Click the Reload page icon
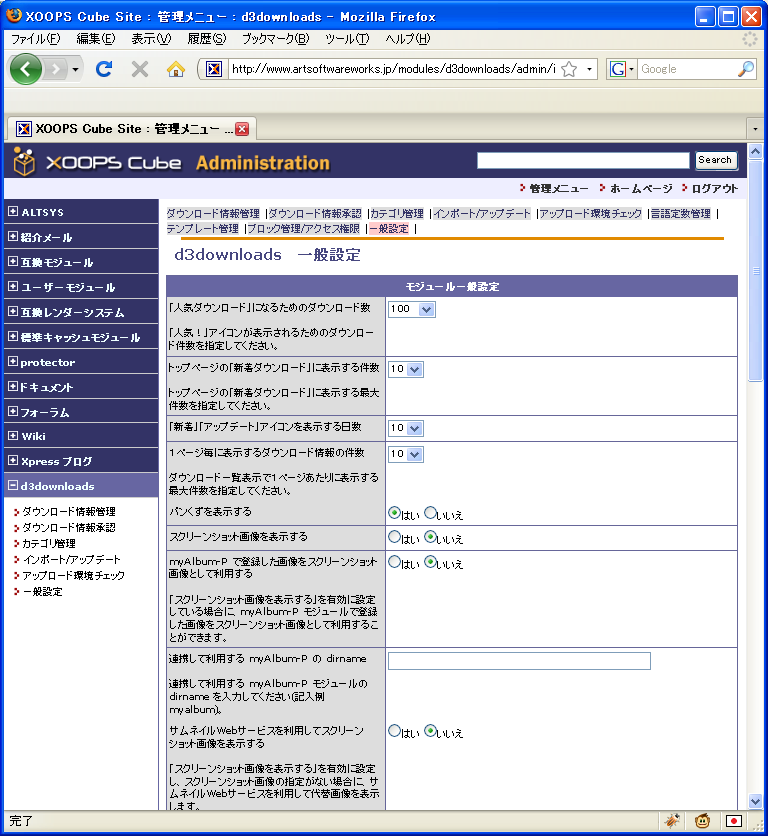Viewport: 768px width, 836px height. click(103, 69)
